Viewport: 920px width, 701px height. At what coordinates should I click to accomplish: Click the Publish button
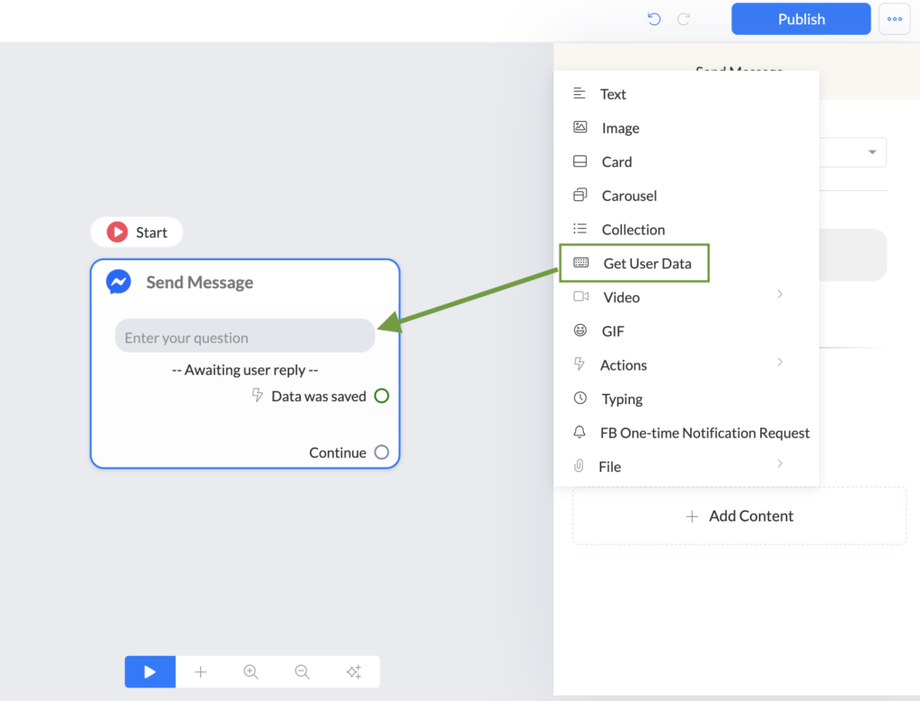(801, 19)
